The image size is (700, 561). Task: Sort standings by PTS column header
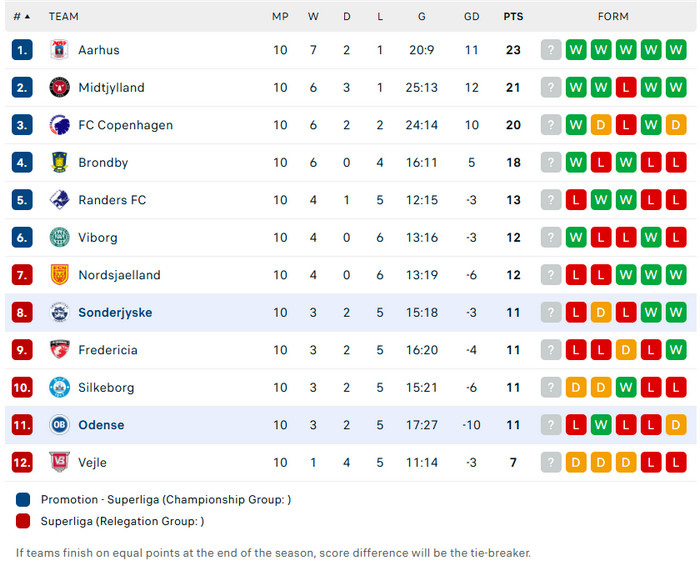click(x=513, y=17)
